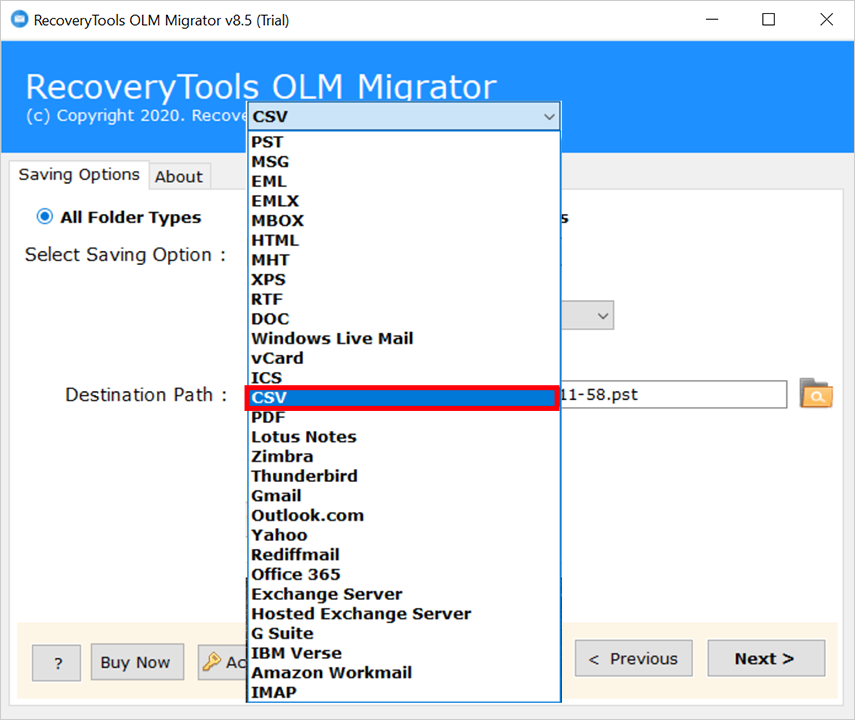Click the Buy Now button
Image resolution: width=855 pixels, height=720 pixels.
(x=137, y=662)
